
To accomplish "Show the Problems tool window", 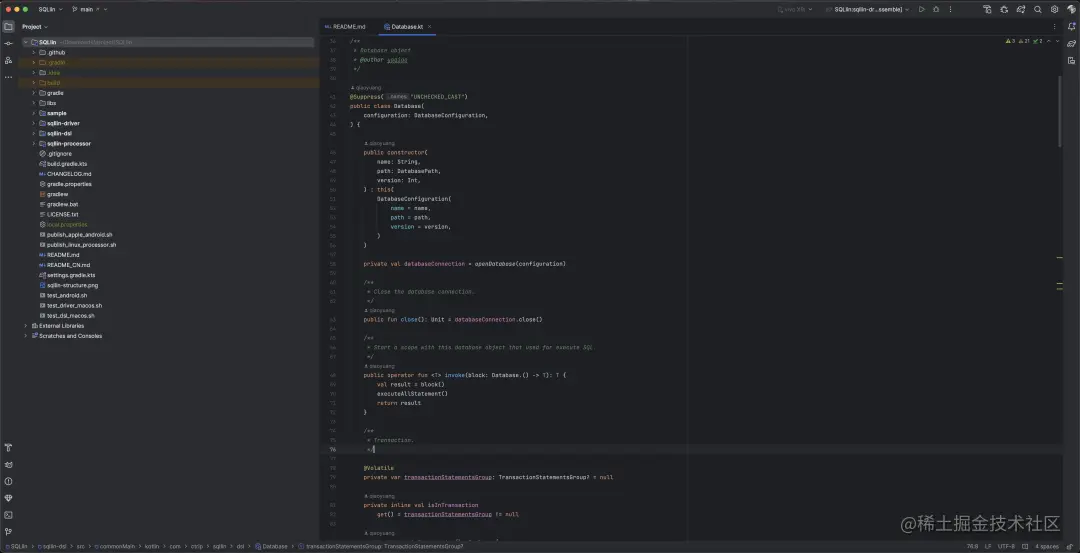I will (8, 481).
